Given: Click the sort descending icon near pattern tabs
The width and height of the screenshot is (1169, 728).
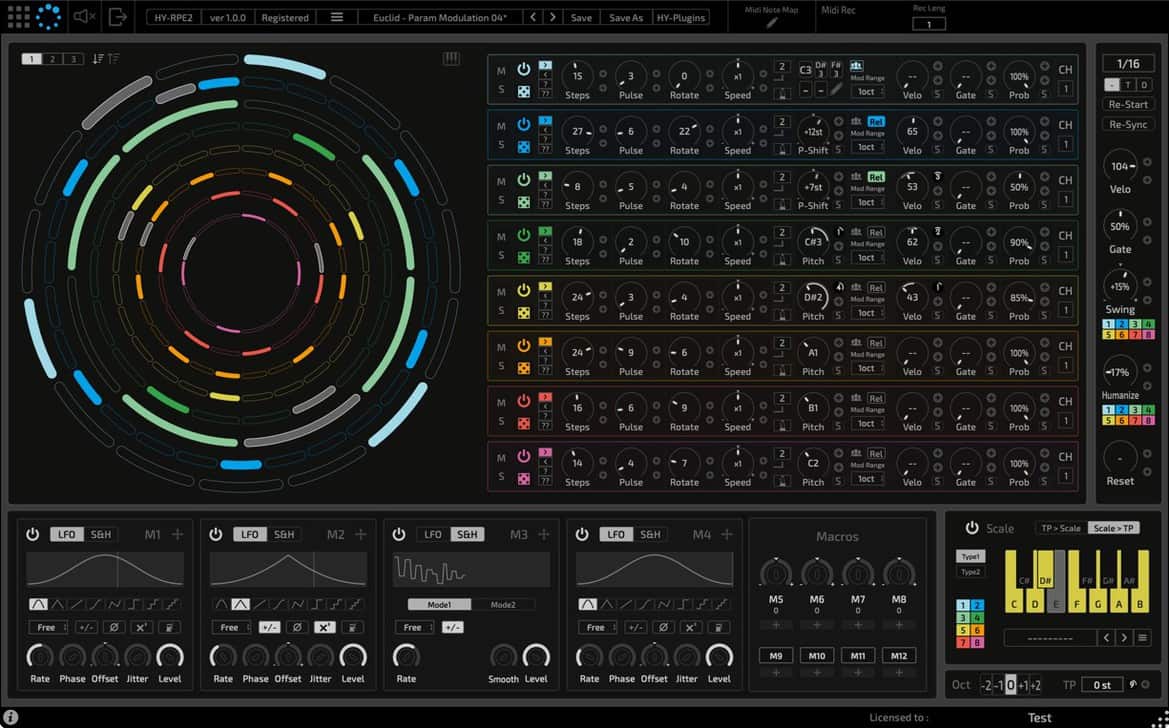Looking at the screenshot, I should (x=98, y=58).
